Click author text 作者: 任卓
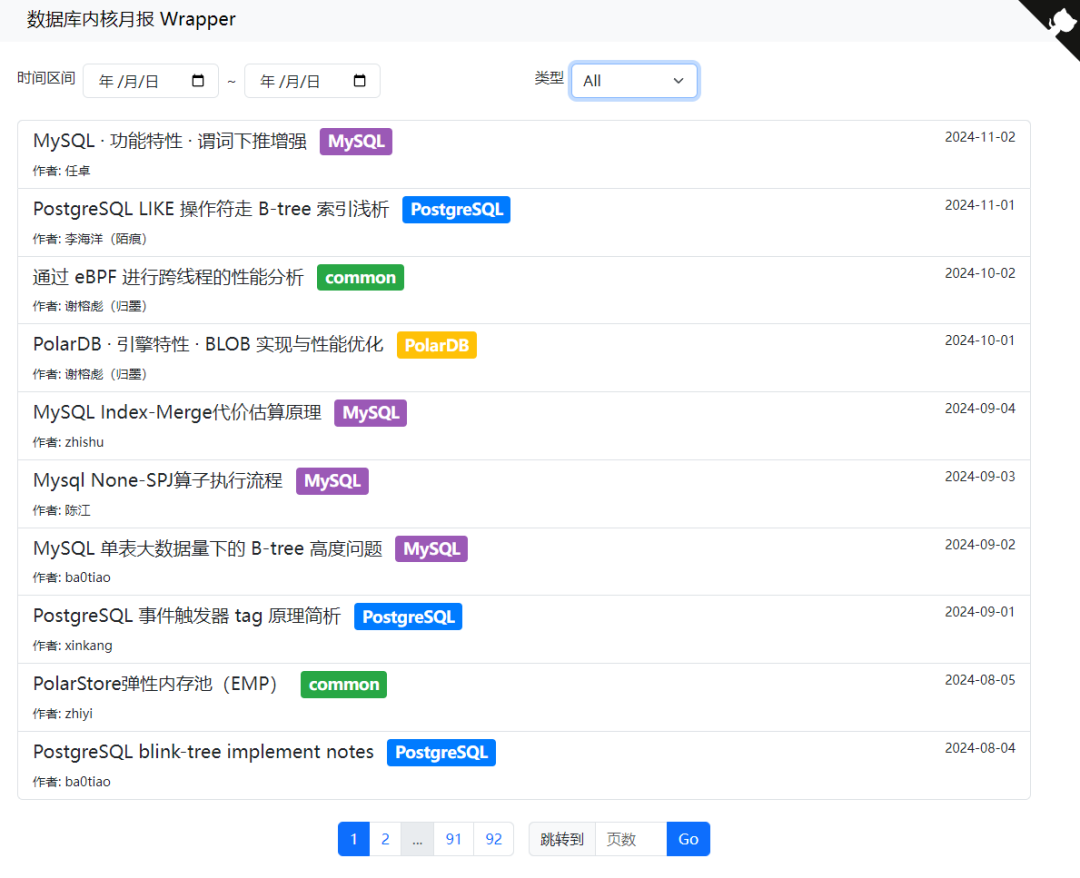The image size is (1080, 878). (61, 171)
